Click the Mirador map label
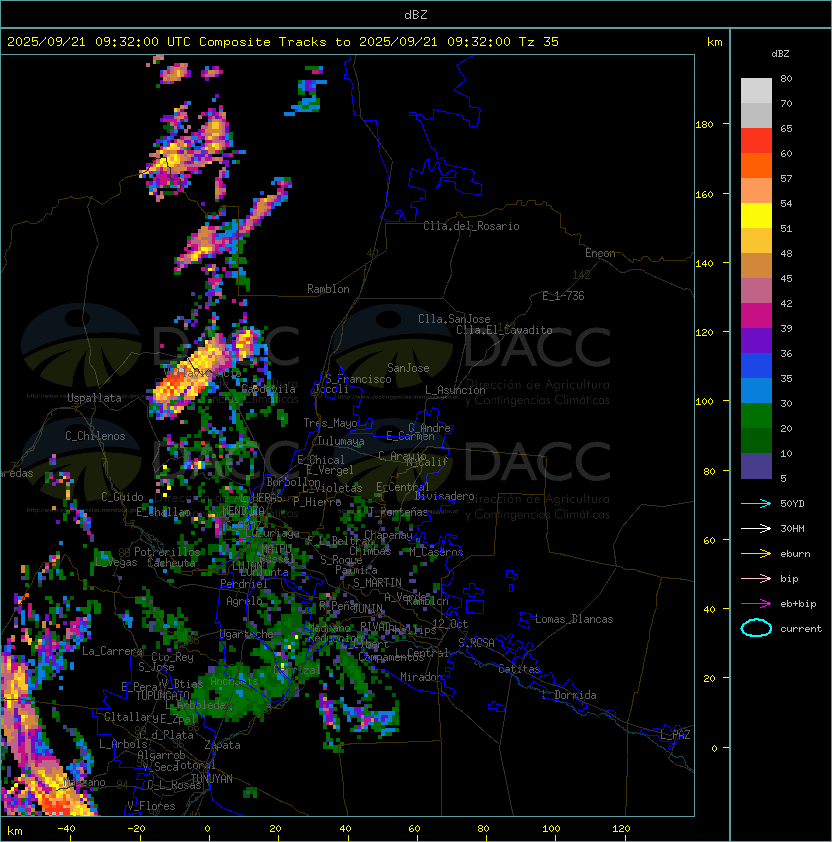The image size is (832, 842). (421, 677)
